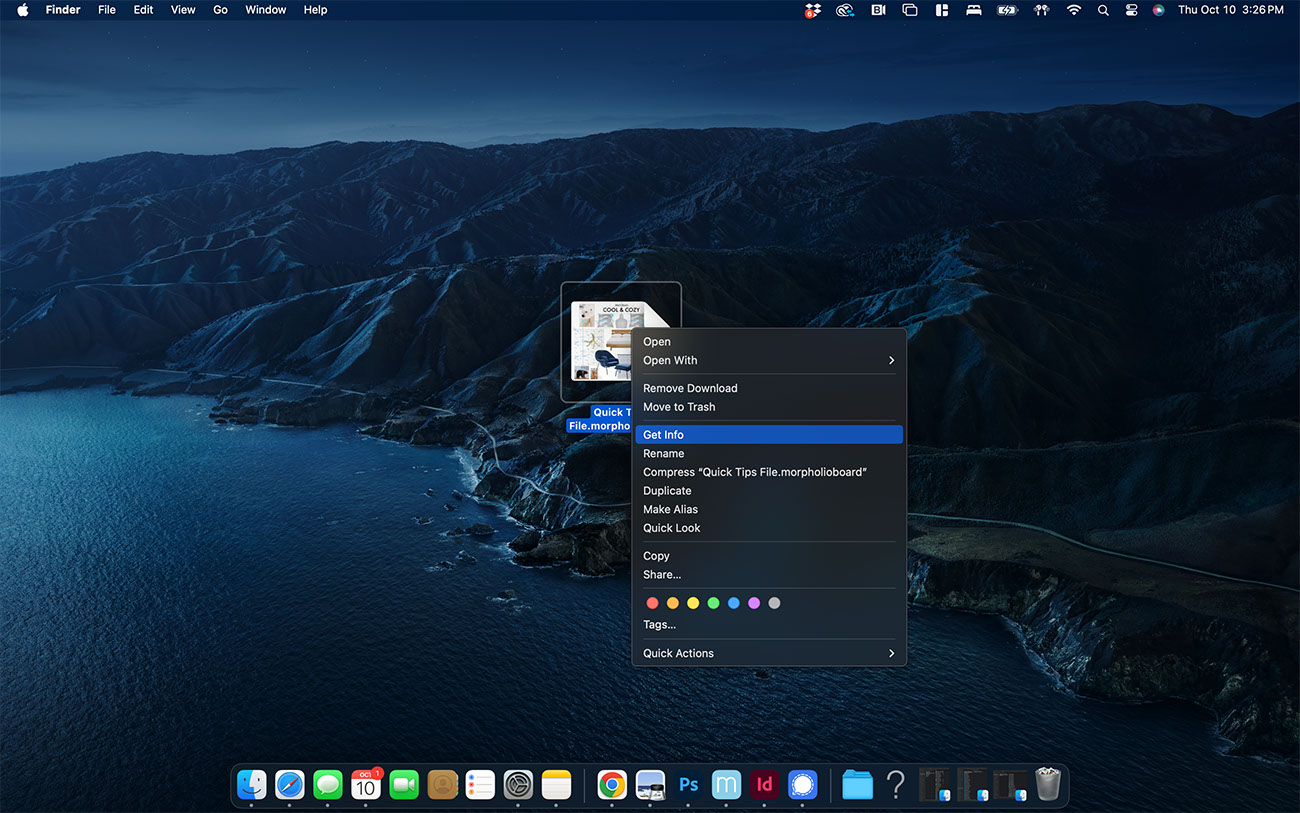This screenshot has width=1300, height=813.
Task: Click the Dropbox menu bar icon
Action: pos(812,10)
